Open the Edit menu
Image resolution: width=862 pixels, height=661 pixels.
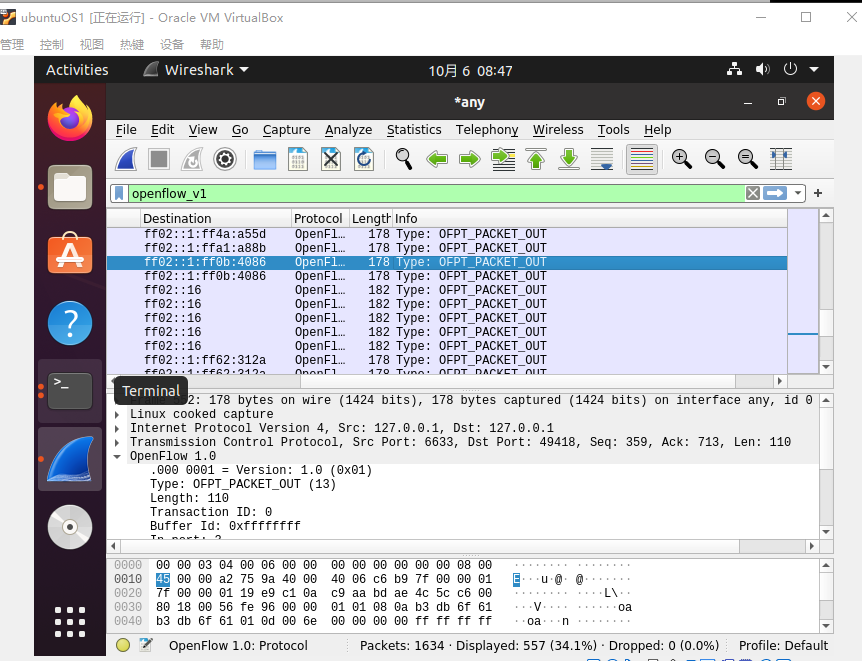[x=162, y=130]
